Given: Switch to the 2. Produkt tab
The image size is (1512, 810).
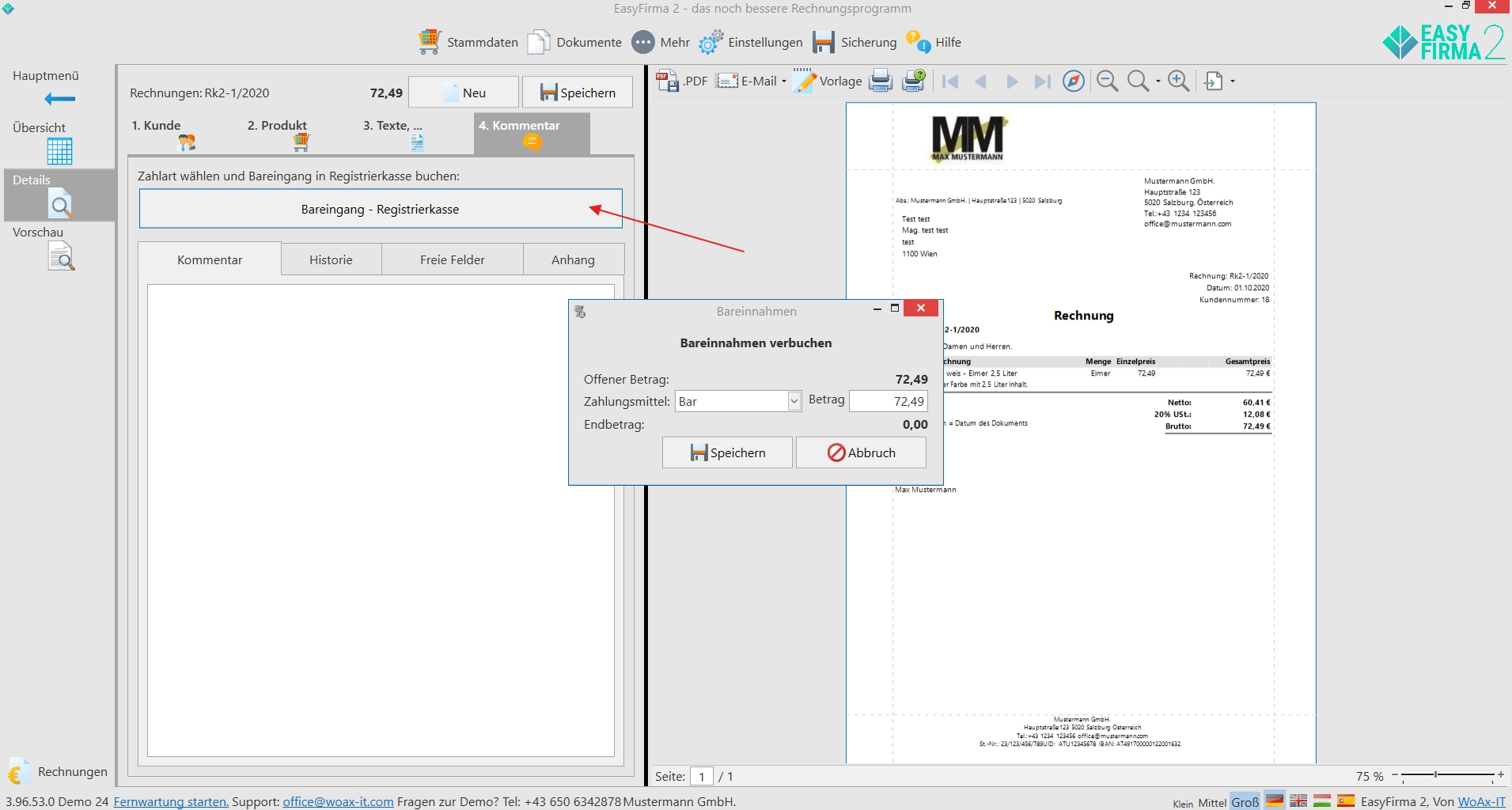Looking at the screenshot, I should pos(301,133).
